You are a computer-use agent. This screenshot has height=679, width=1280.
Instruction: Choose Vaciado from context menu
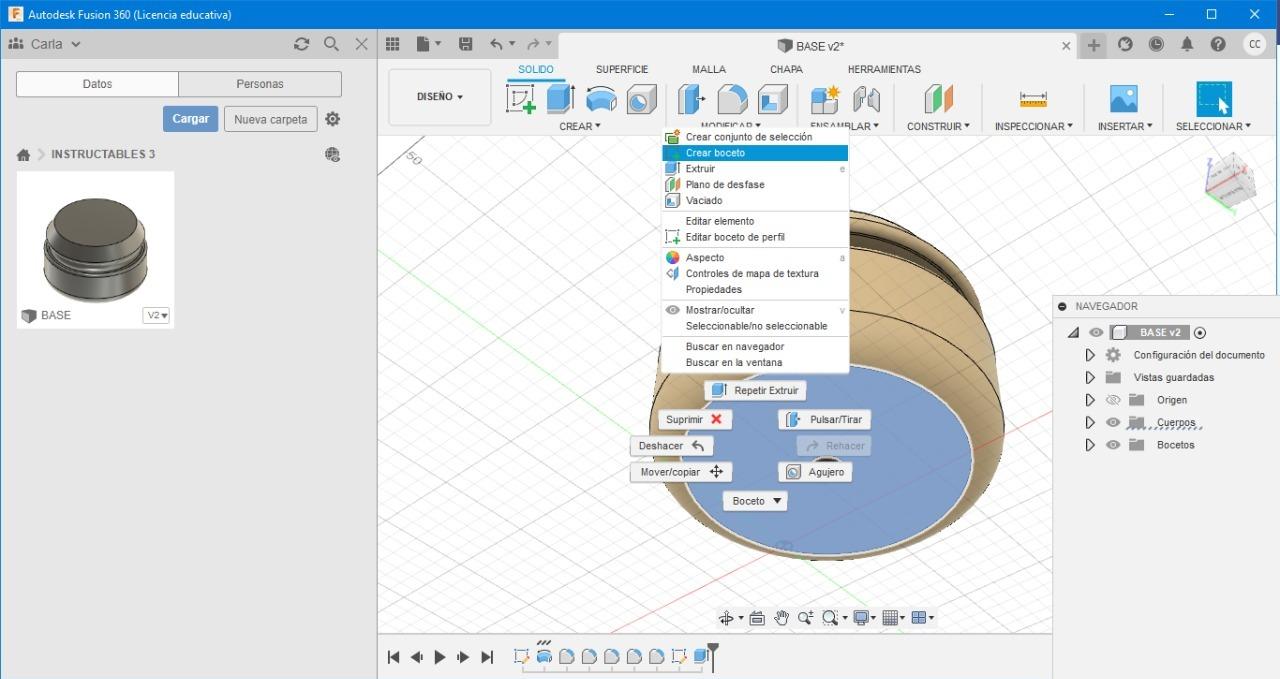(755, 201)
